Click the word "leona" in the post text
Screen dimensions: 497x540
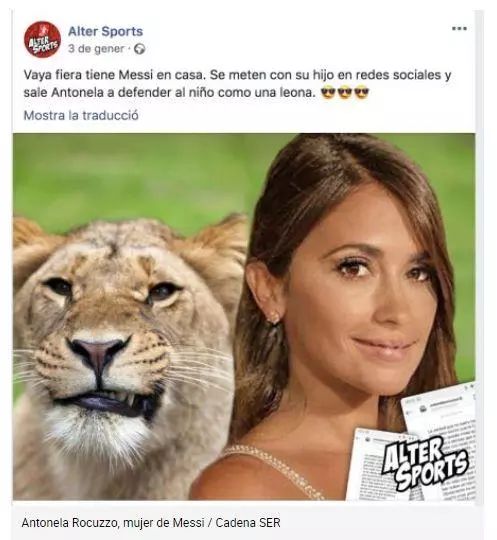(x=297, y=92)
